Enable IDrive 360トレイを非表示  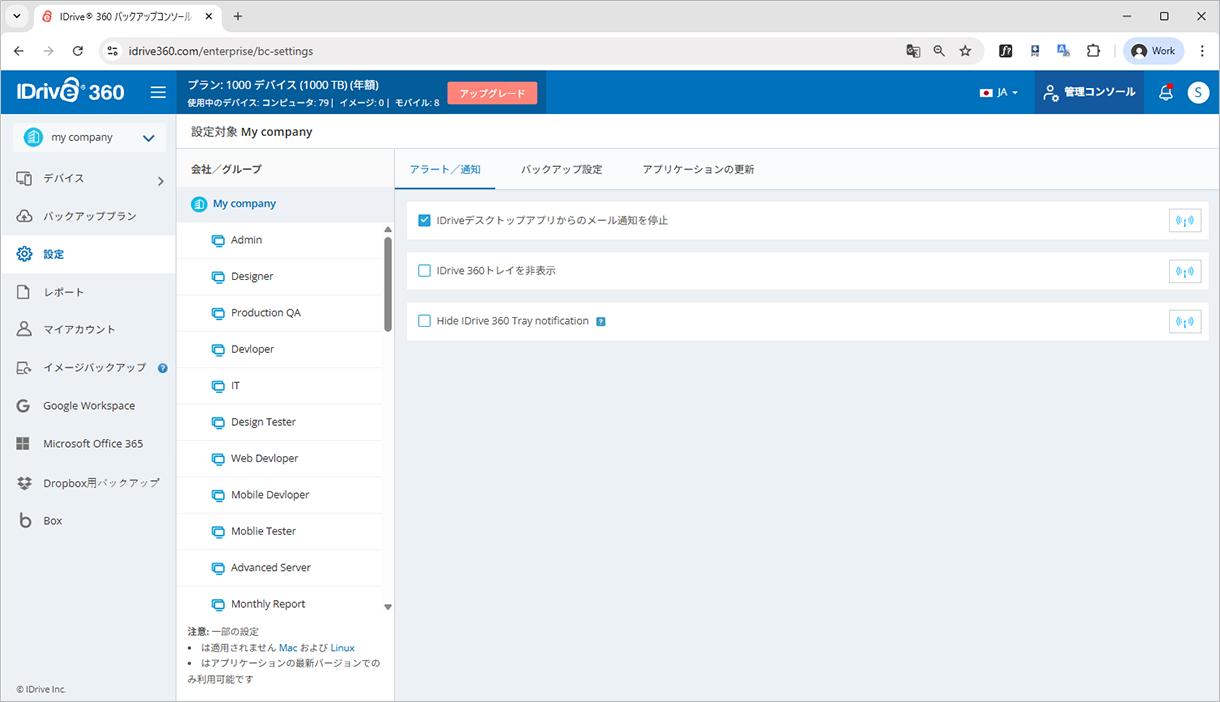(424, 270)
